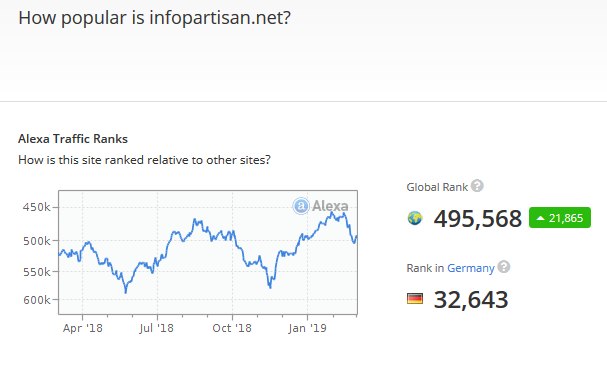Click the 550k y-axis label

pos(37,272)
